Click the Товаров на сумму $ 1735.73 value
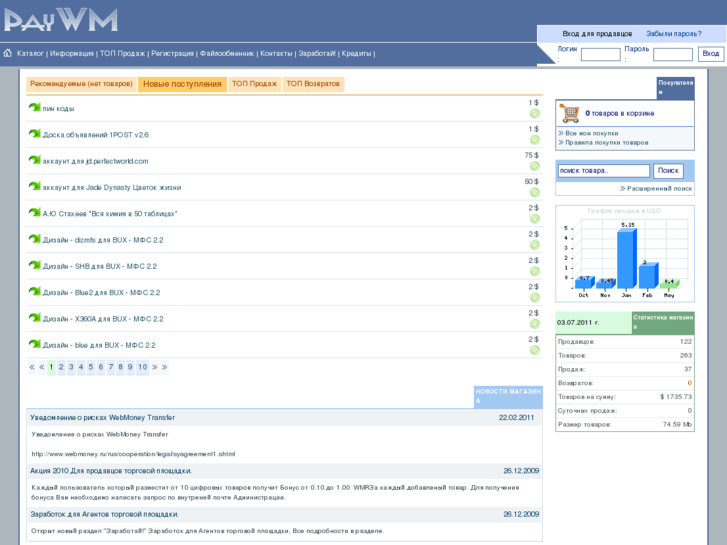Viewport: 727px width, 545px height. pyautogui.click(x=676, y=397)
